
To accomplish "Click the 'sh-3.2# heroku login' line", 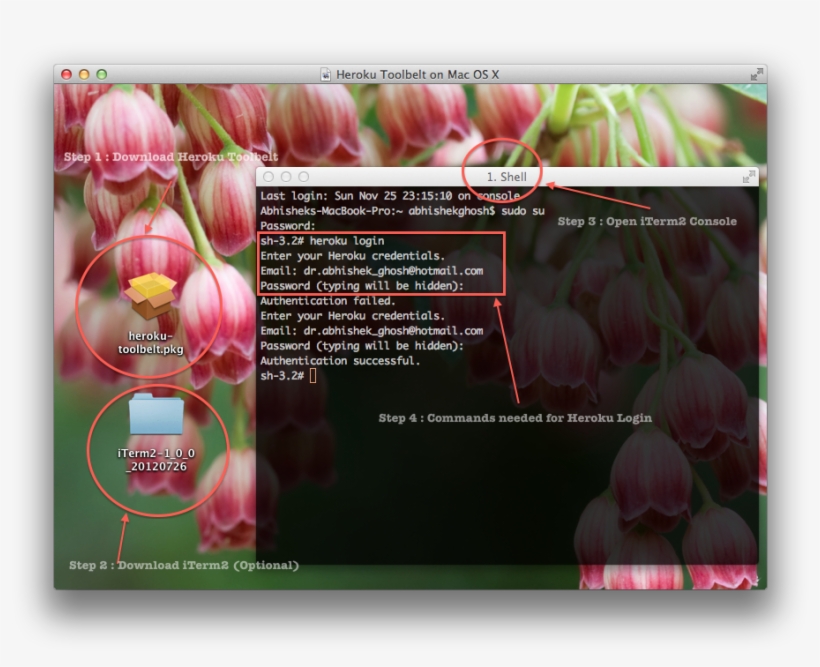I will click(x=322, y=241).
